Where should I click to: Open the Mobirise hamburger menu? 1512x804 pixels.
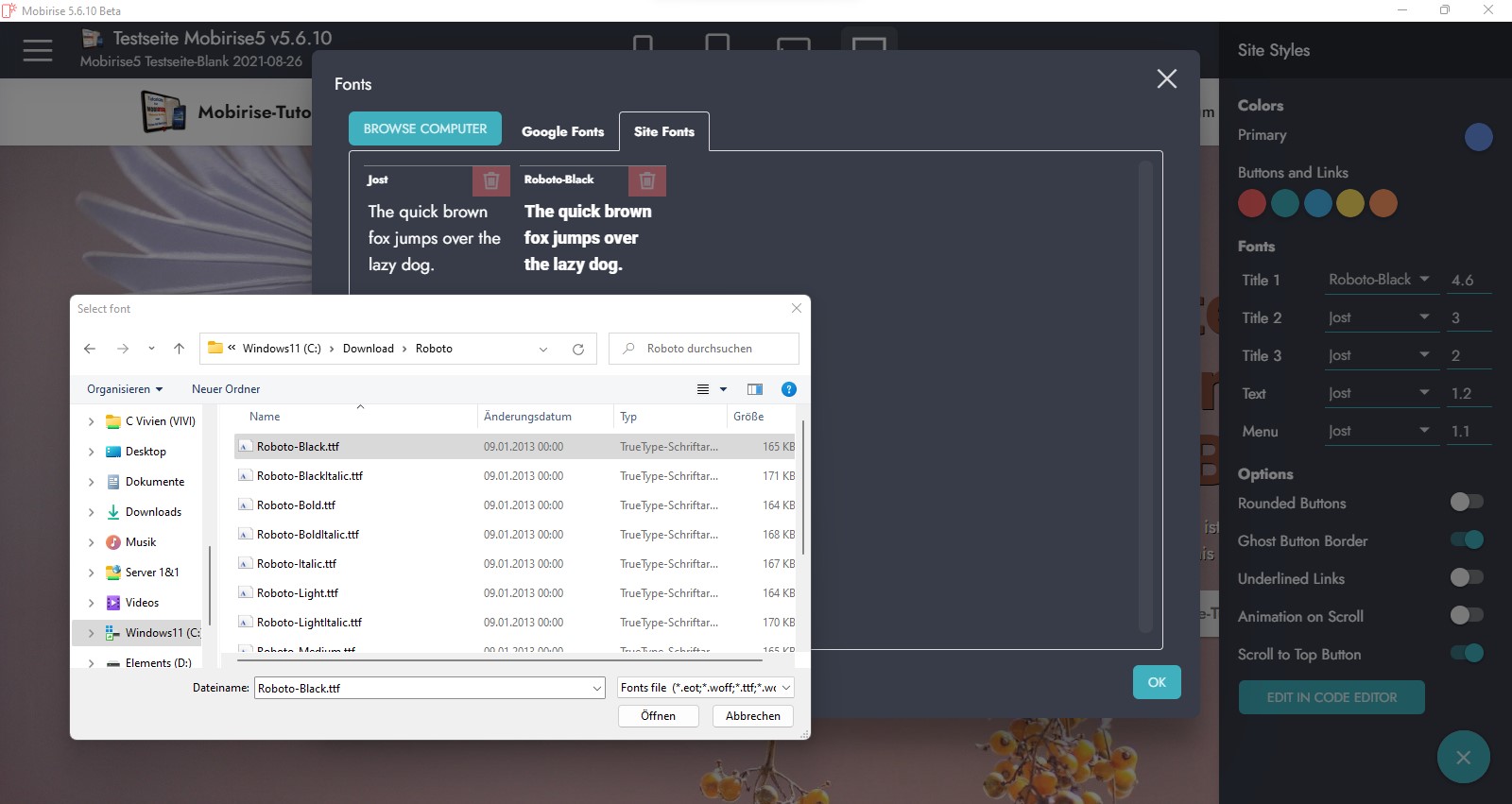point(38,50)
